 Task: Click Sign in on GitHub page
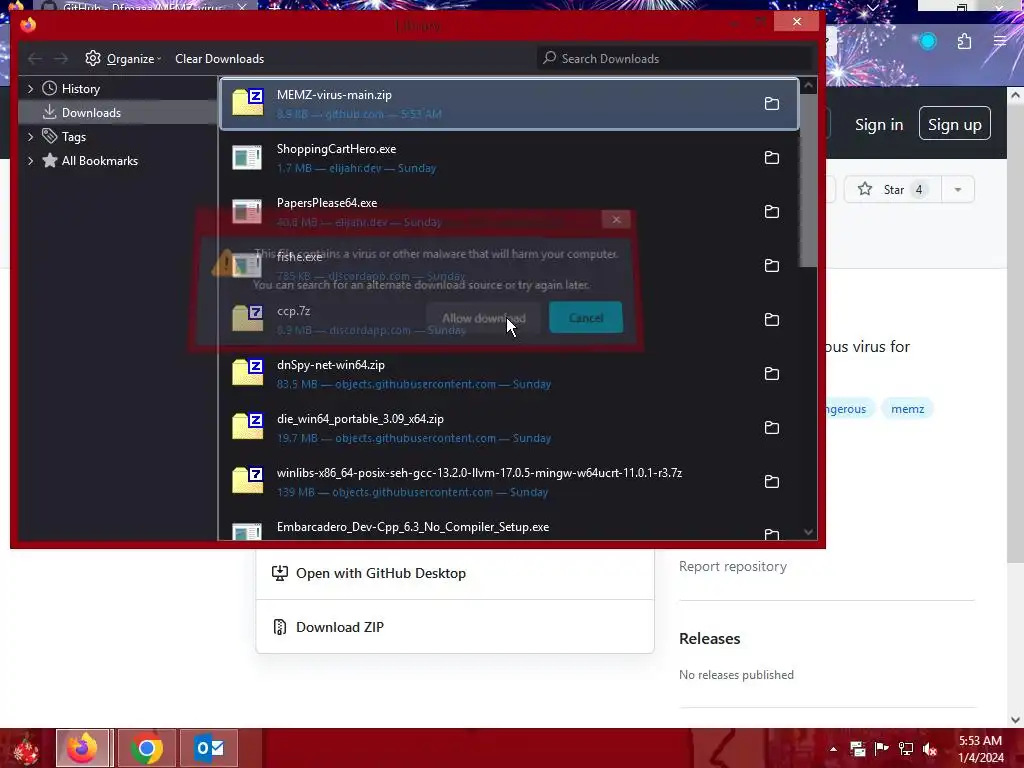[x=879, y=125]
